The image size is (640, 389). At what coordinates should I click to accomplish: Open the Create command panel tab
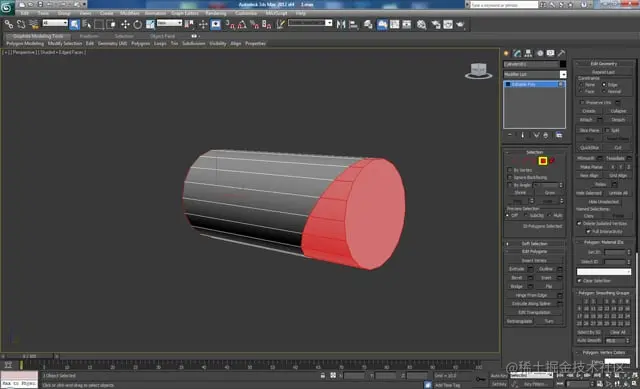point(507,53)
